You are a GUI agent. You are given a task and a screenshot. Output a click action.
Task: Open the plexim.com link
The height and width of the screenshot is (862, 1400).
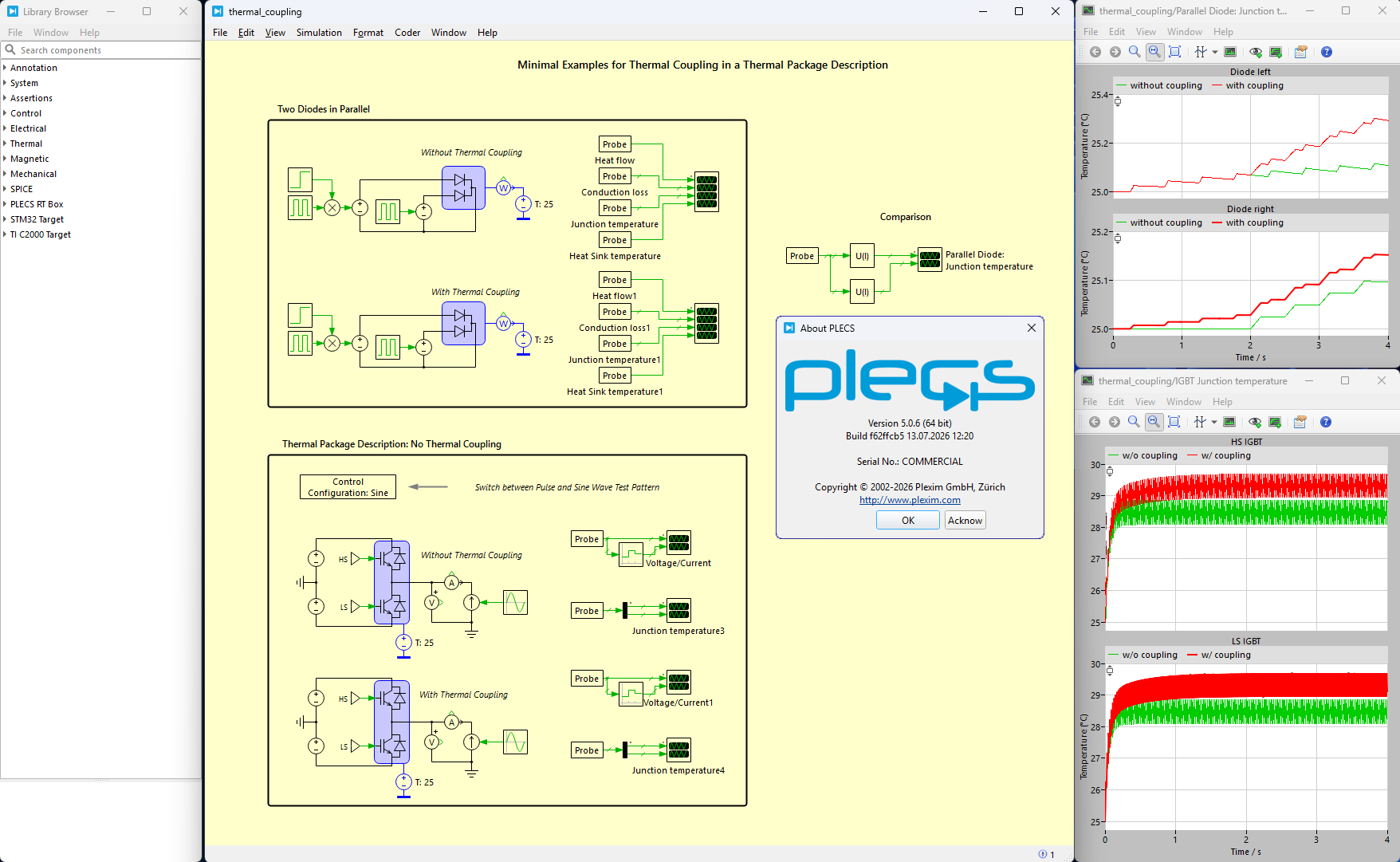click(x=910, y=500)
